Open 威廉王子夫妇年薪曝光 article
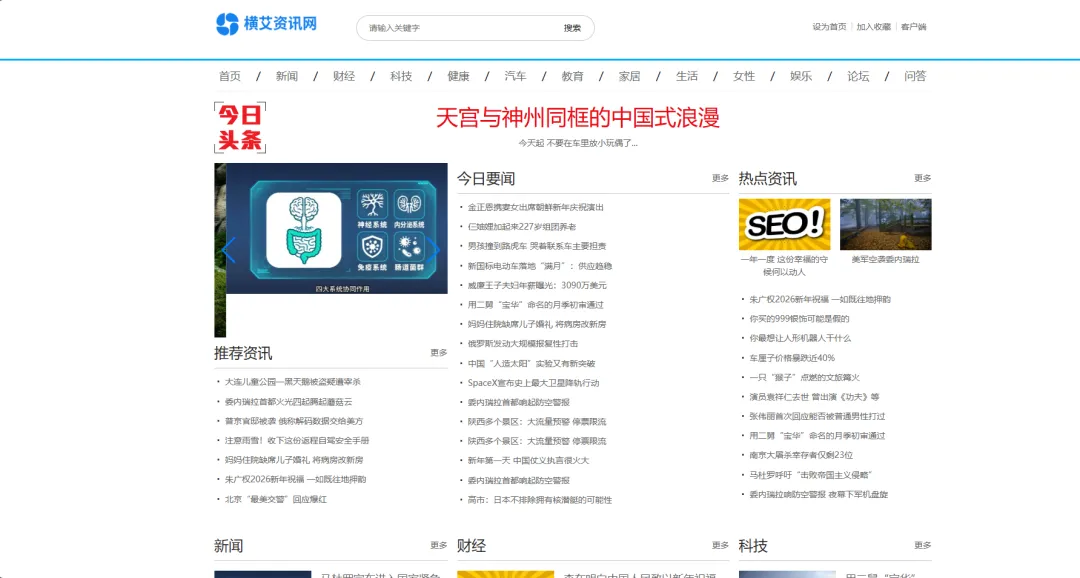This screenshot has height=578, width=1080. coord(537,285)
